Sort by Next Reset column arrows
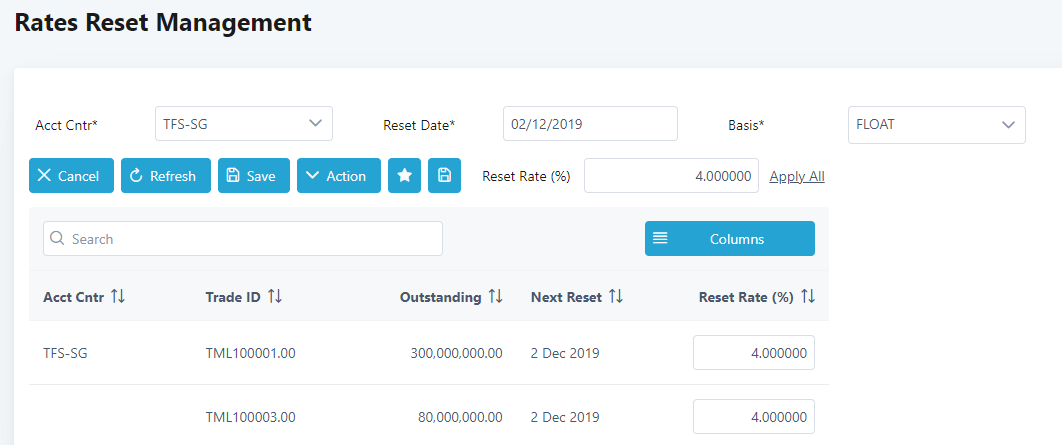 616,297
